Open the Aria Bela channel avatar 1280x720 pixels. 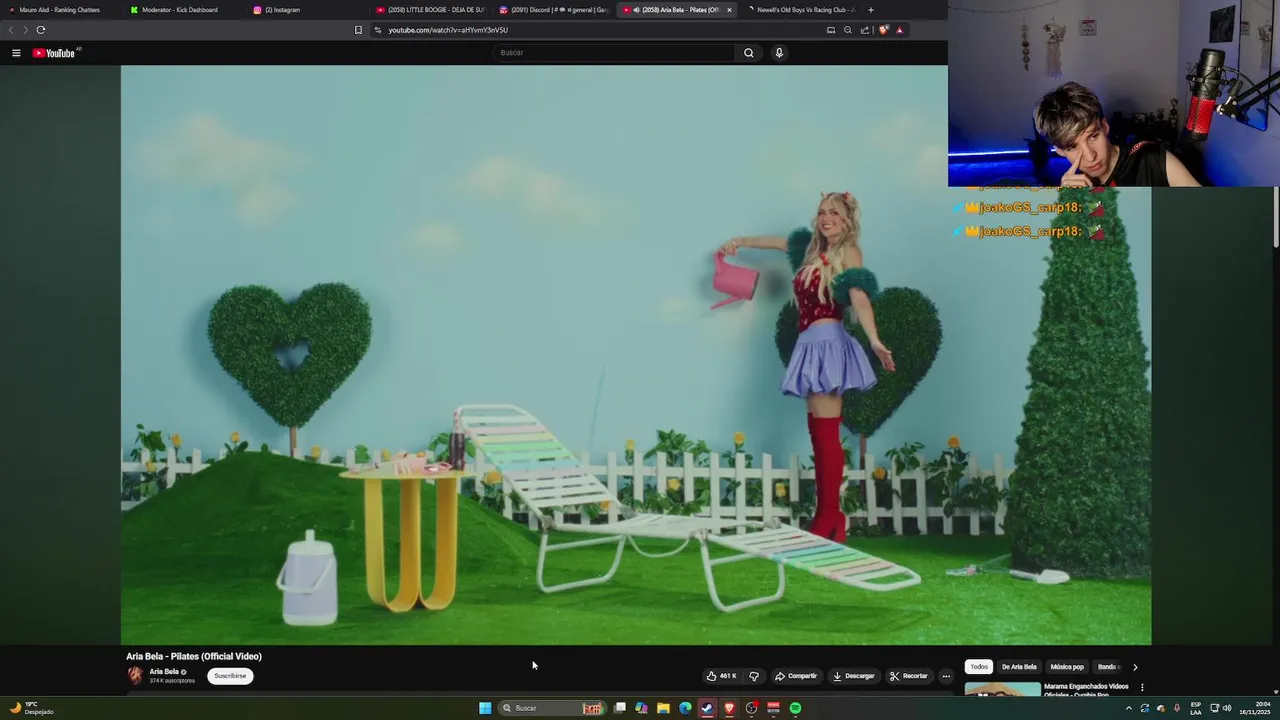[135, 676]
